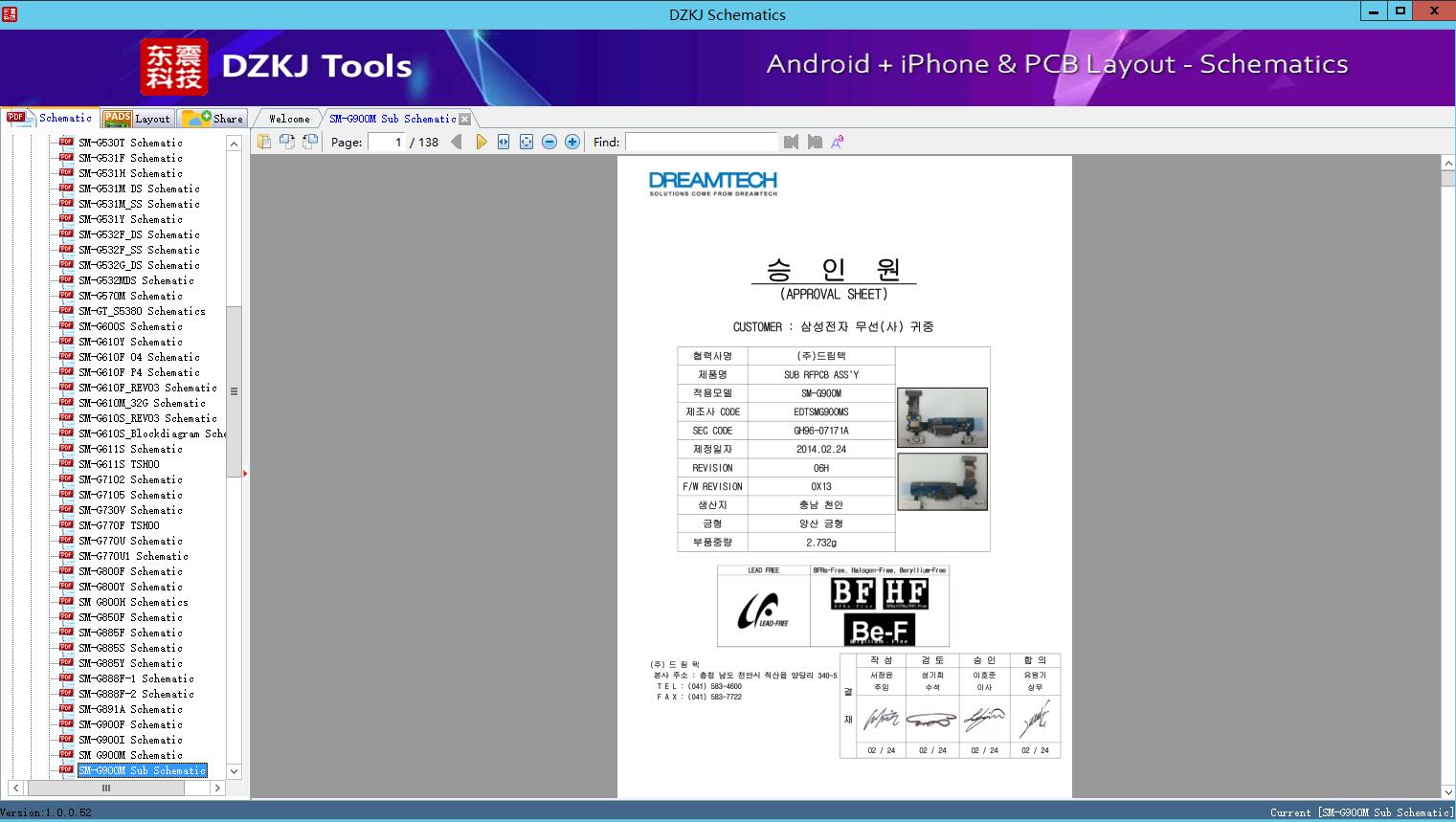Click the yellow document icon in PDF toolbar
1456x822 pixels.
tap(264, 142)
